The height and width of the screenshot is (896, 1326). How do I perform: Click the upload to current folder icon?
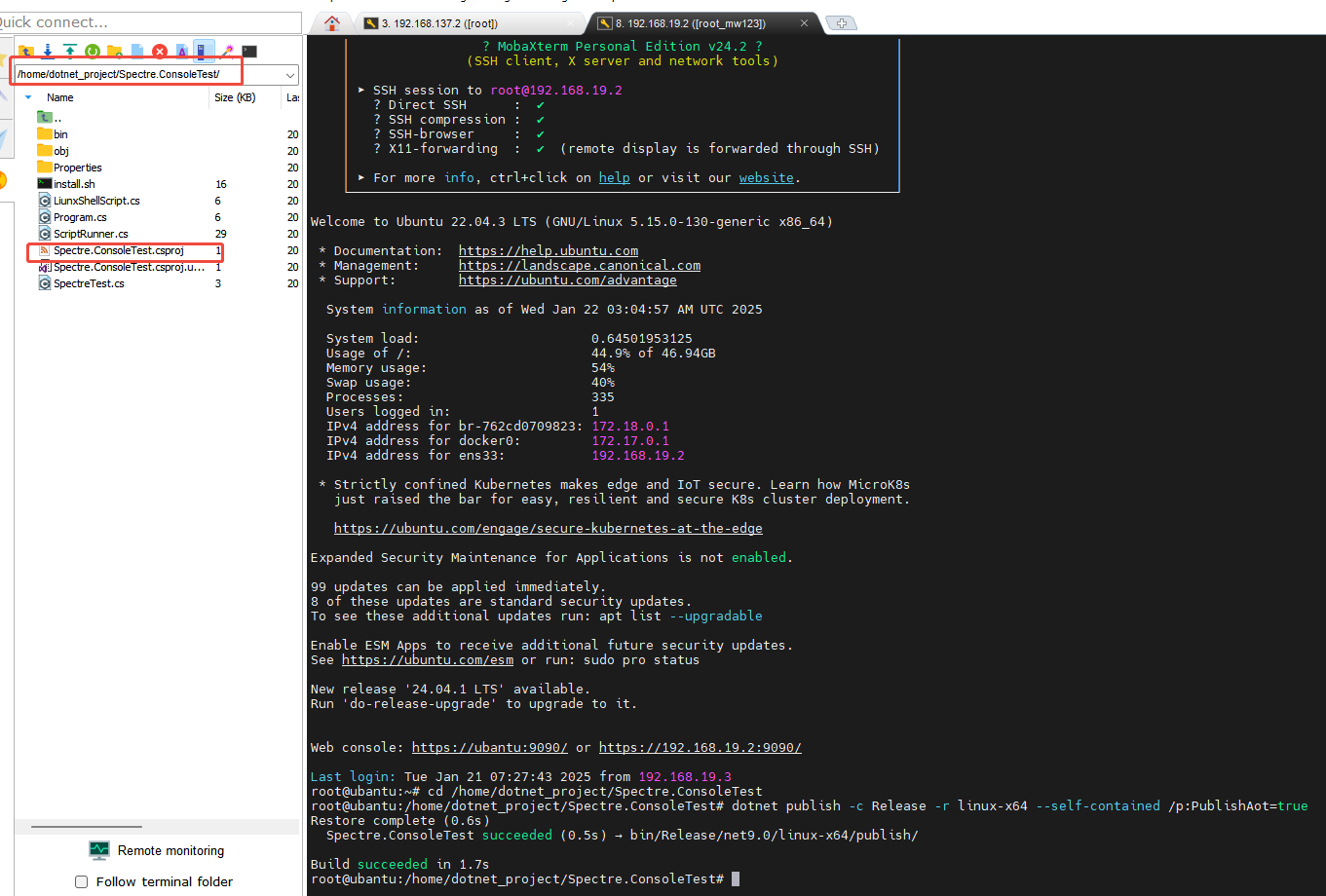click(x=70, y=52)
